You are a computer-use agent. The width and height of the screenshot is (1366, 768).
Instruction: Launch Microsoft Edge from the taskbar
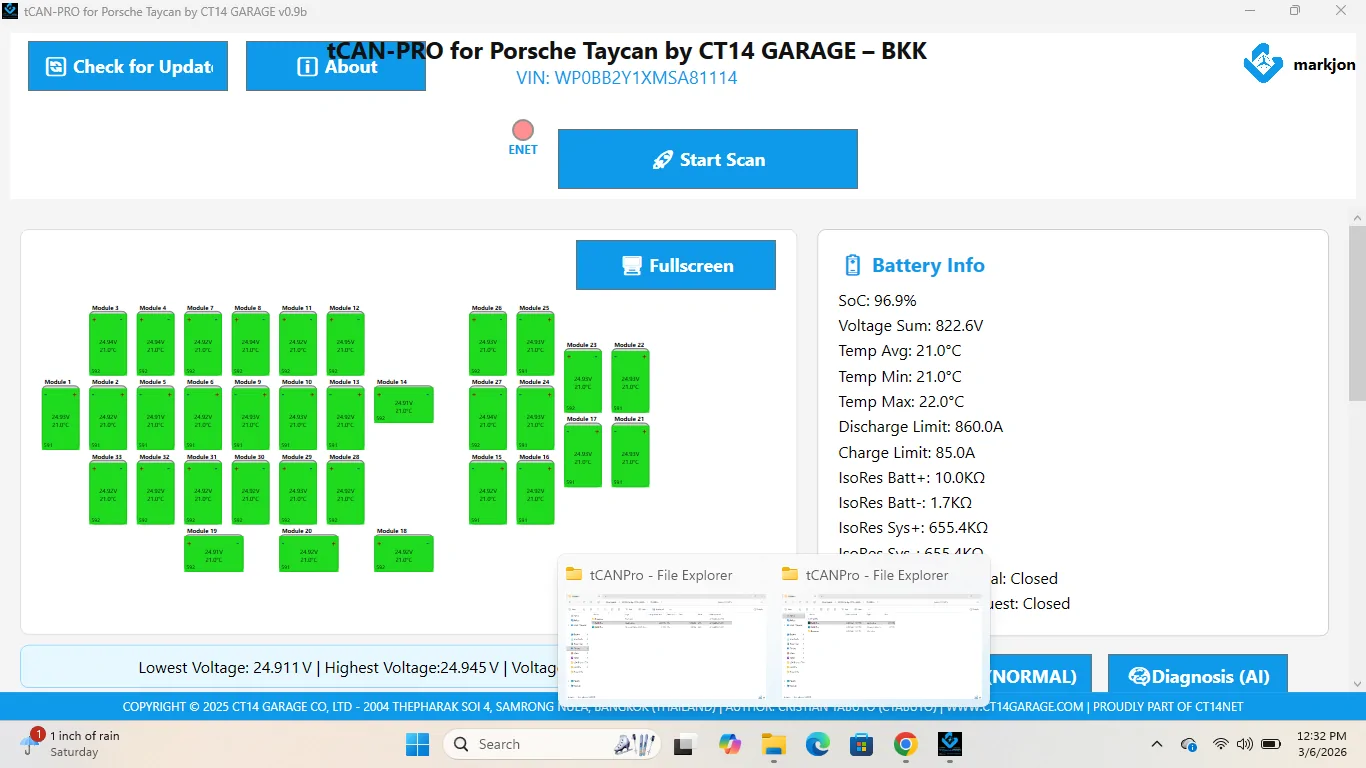817,744
